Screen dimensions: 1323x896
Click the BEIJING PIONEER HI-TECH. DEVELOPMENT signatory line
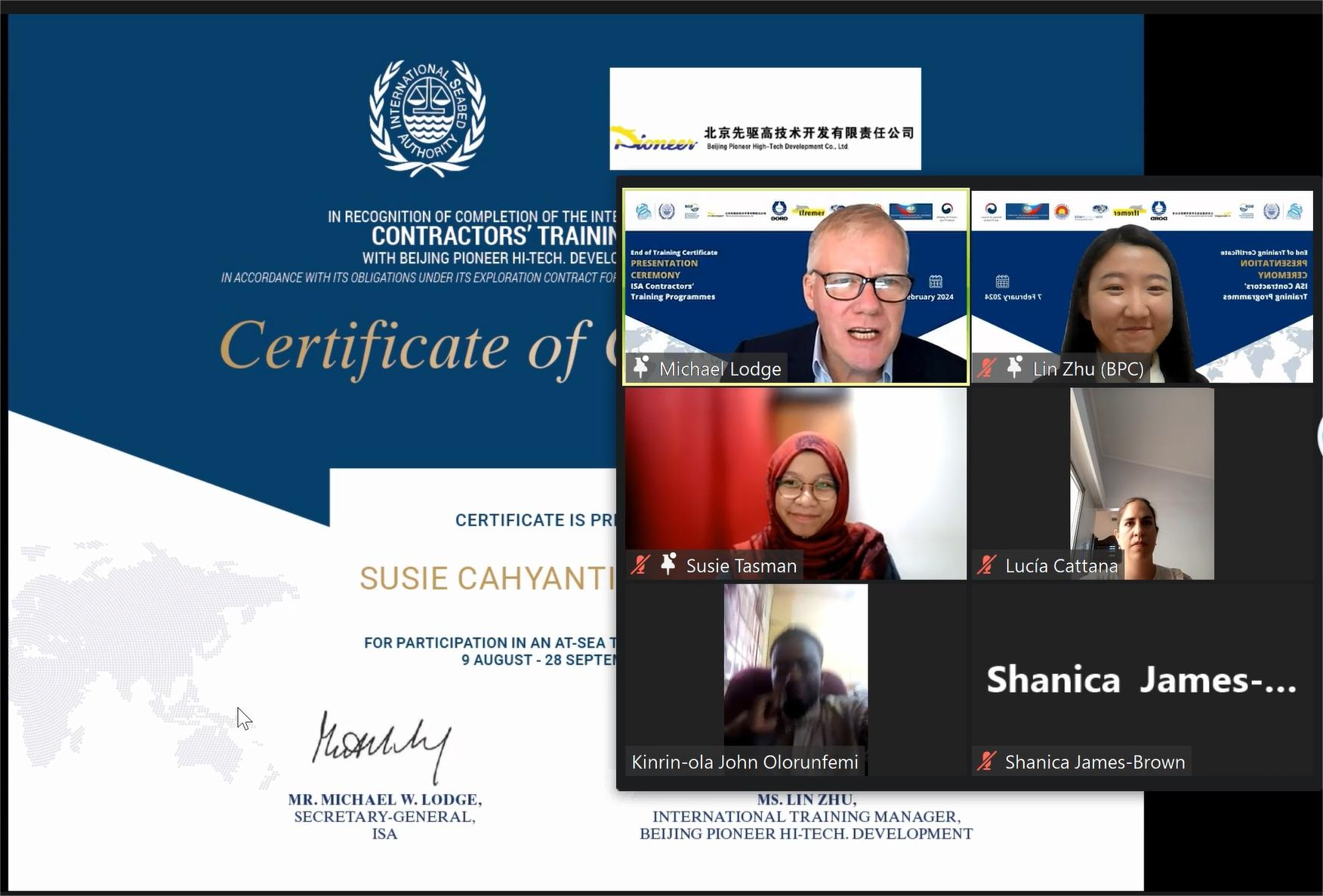coord(806,834)
